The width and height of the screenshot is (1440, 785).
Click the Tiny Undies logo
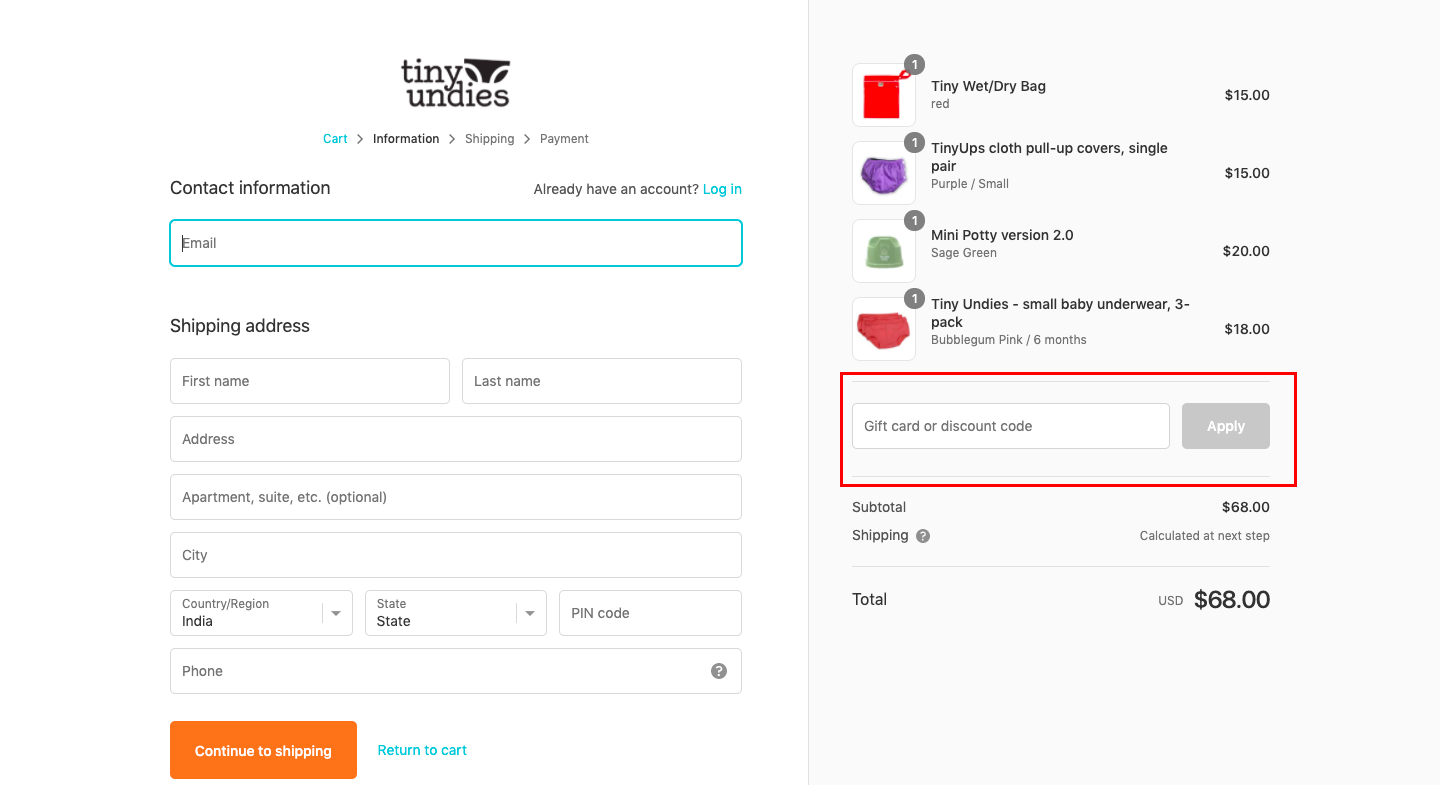pos(456,82)
